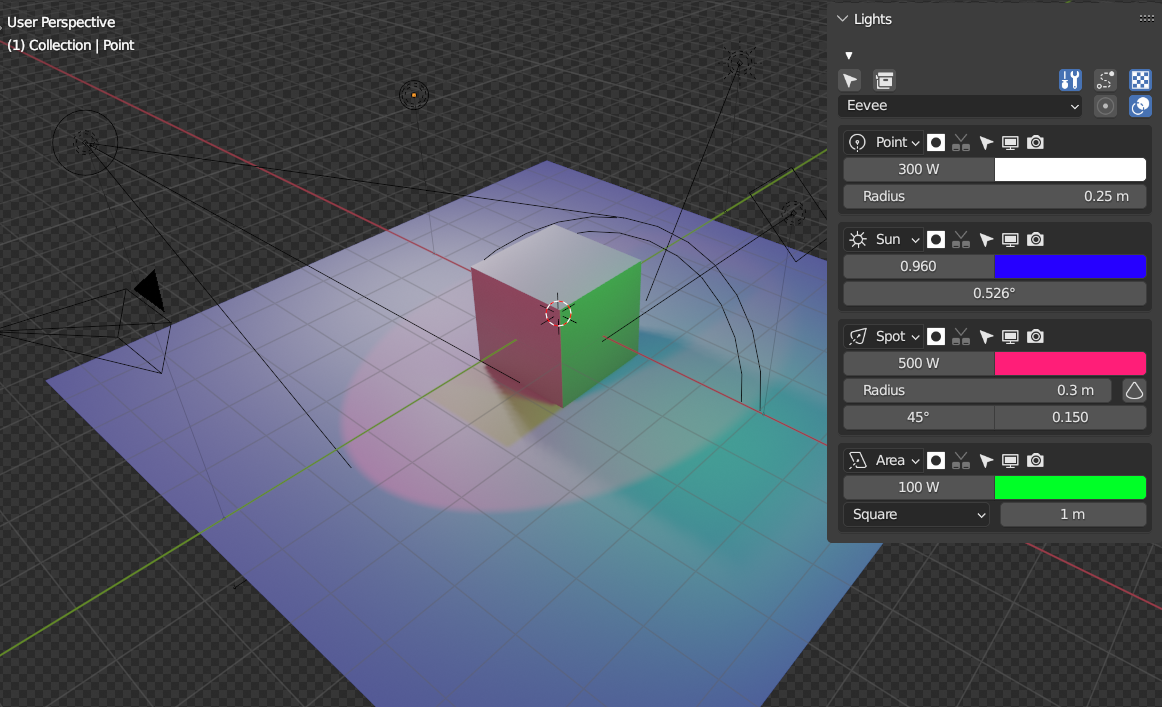Viewport: 1162px width, 707px height.
Task: Click the pink color swatch of the Spot light
Action: [x=1070, y=363]
